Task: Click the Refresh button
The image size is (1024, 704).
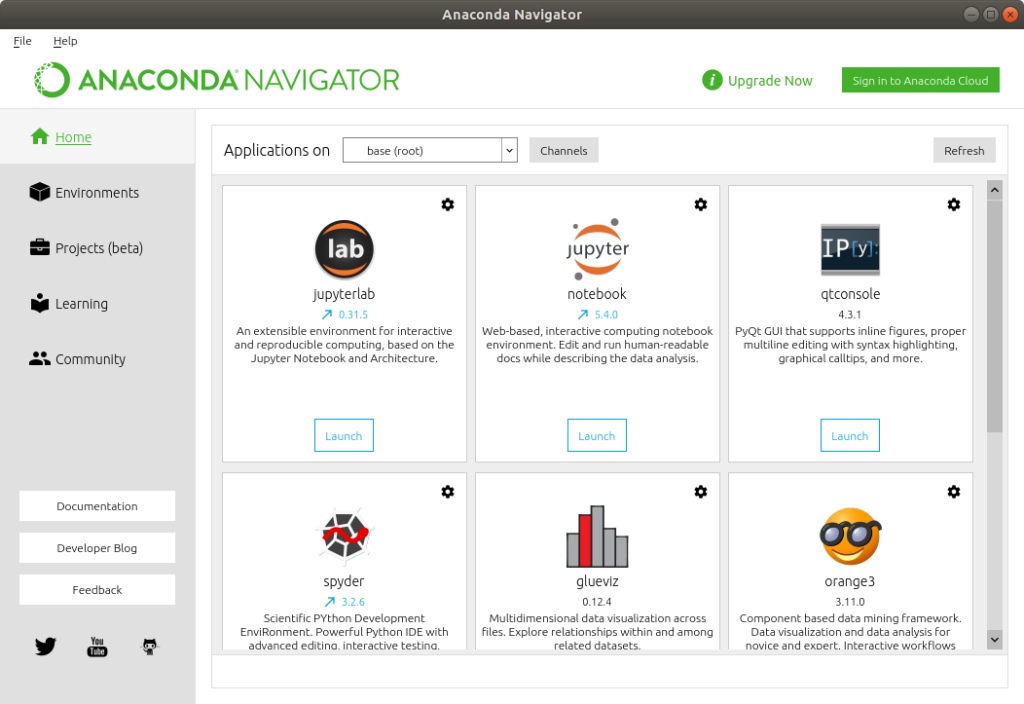Action: point(964,150)
